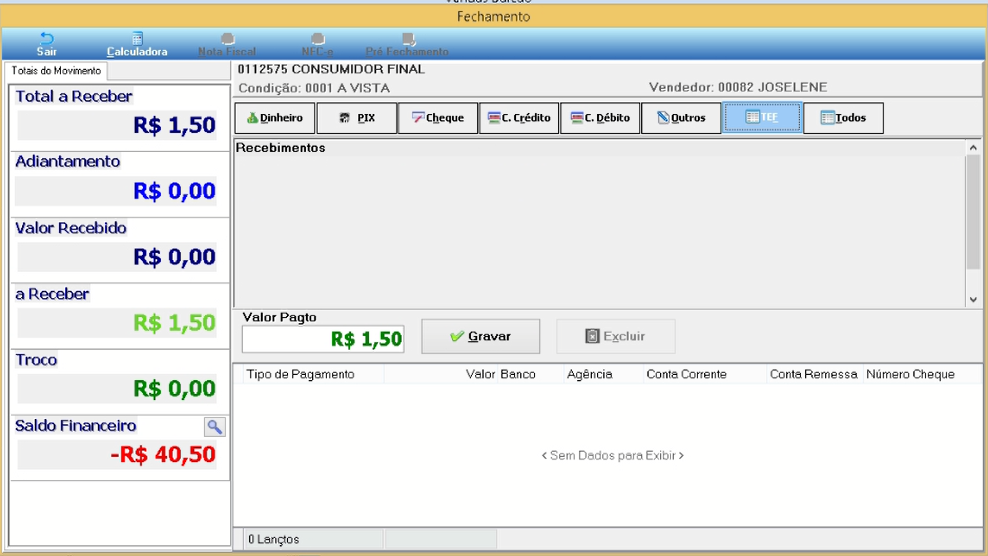Open the Saldo Financeiro magnifier search
The height and width of the screenshot is (556, 988).
pyautogui.click(x=215, y=427)
